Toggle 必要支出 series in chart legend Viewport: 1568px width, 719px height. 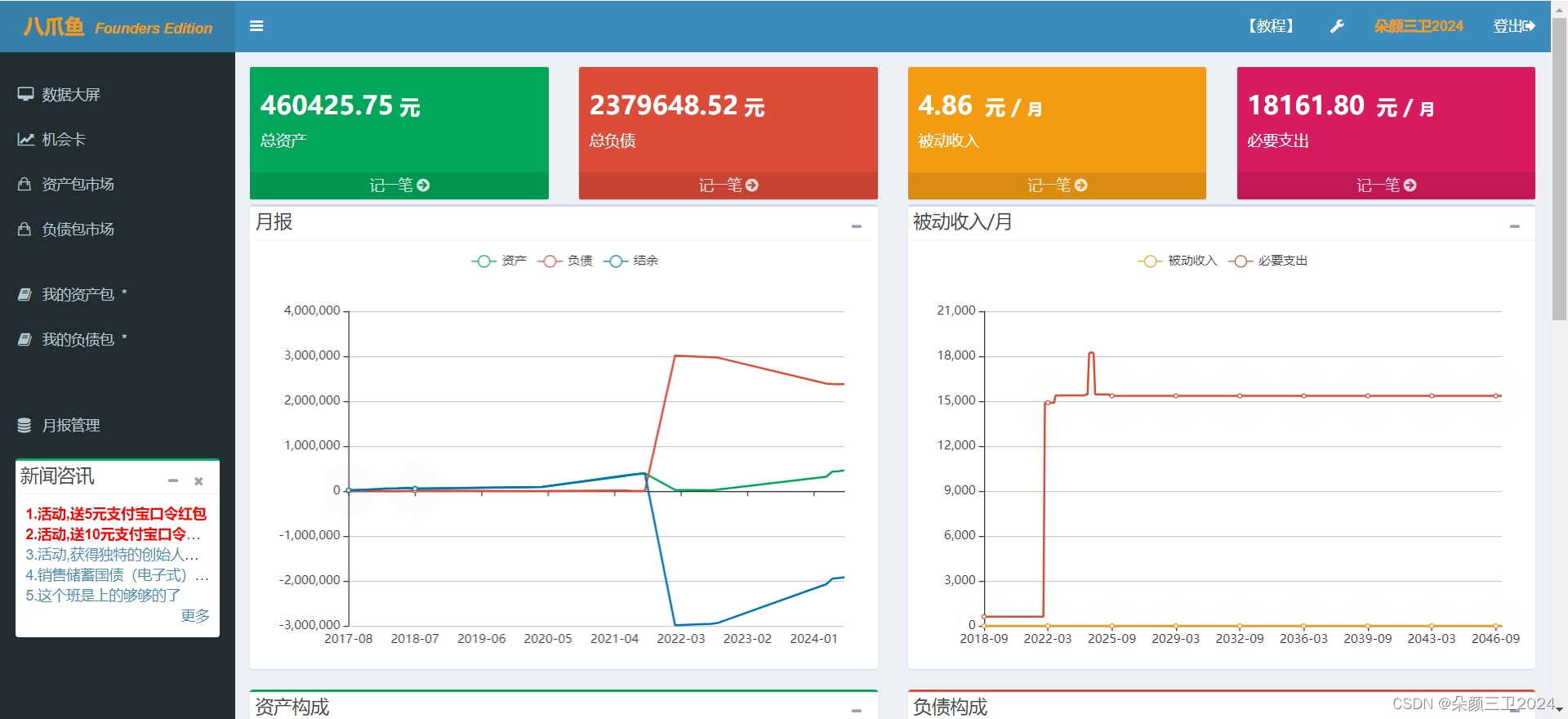click(x=1268, y=261)
